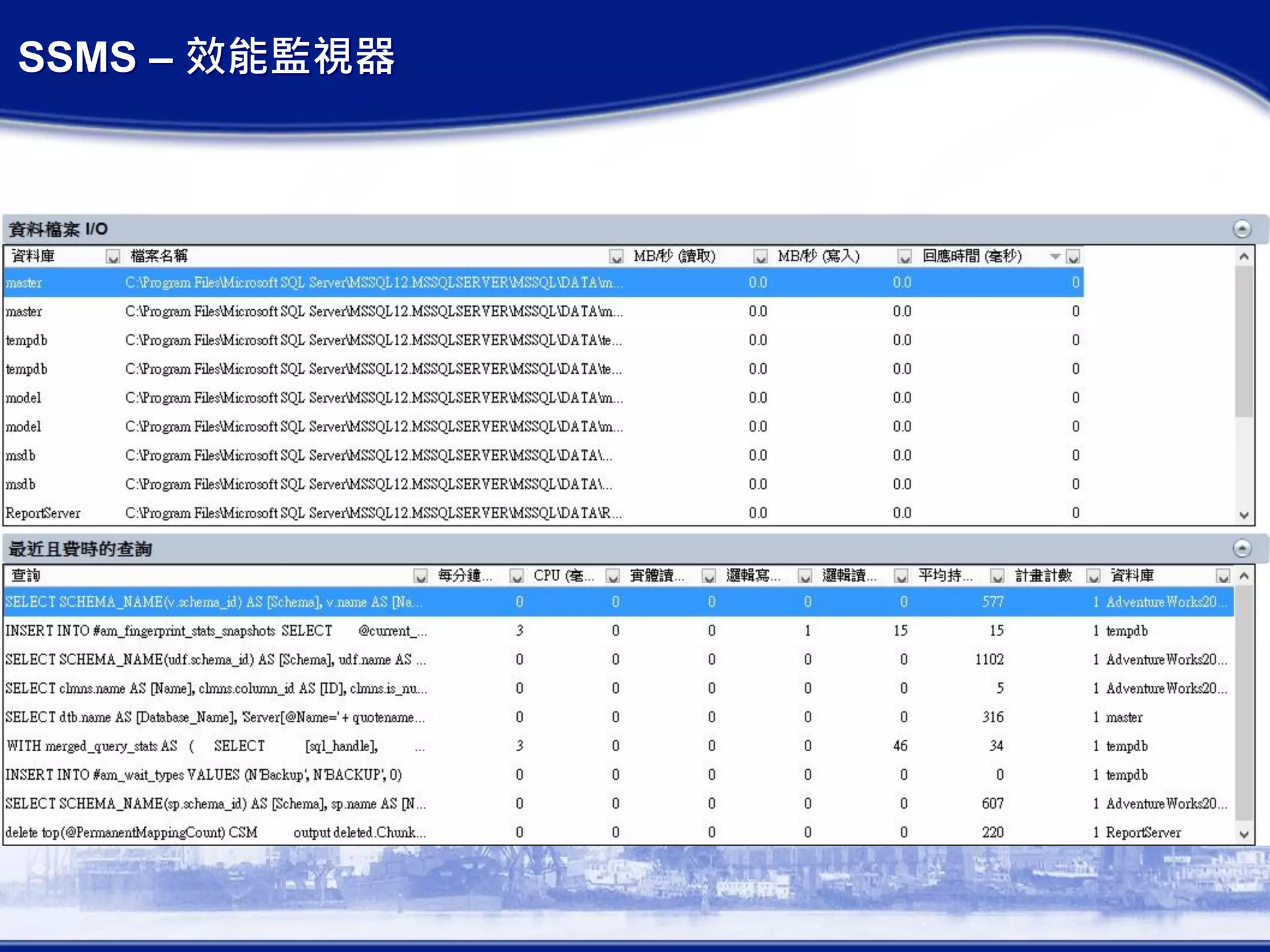Select the highlighted master file row
Viewport: 1270px width, 952px height.
pos(543,283)
